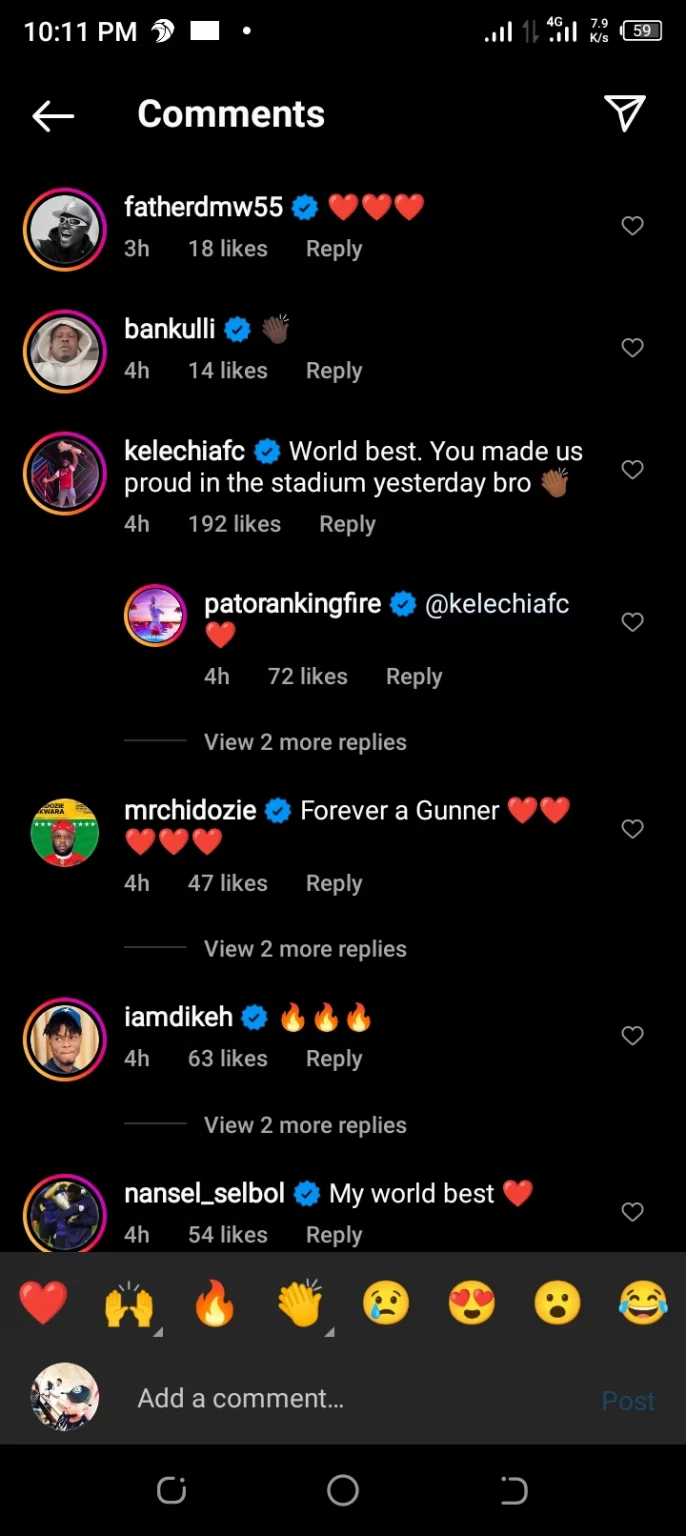Screen dimensions: 686x1536
Task: Expand more replies under patorankingfire reply
Action: [x=305, y=742]
